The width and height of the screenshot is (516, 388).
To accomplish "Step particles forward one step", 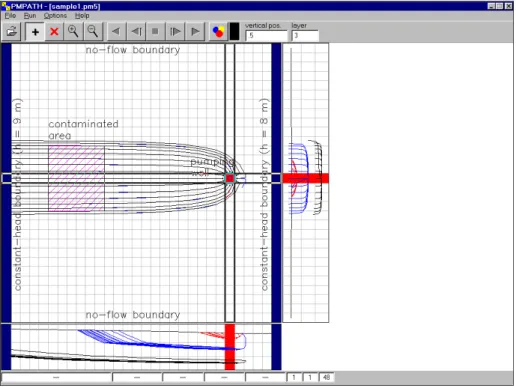I will click(x=175, y=32).
